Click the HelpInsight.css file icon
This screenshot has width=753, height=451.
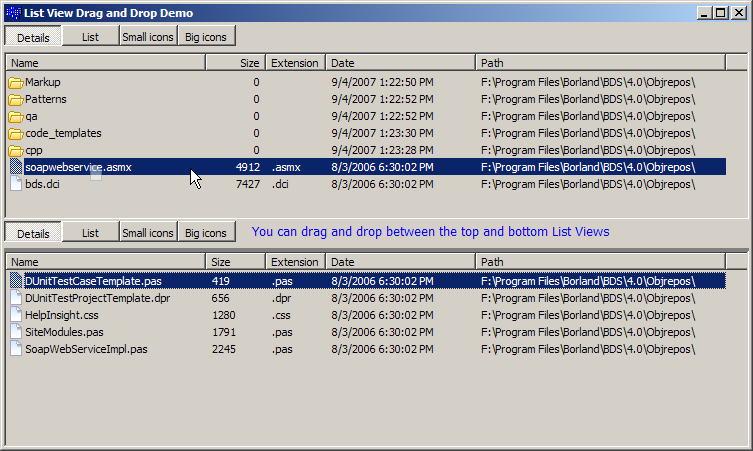(x=16, y=315)
